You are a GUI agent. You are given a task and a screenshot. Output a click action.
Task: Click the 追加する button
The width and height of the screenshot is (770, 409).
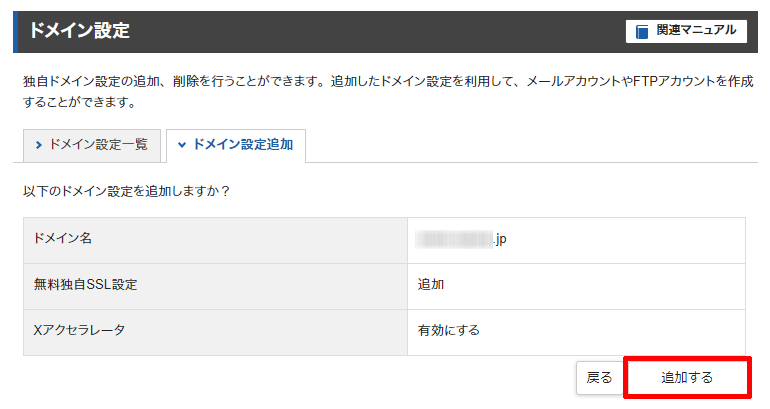687,377
